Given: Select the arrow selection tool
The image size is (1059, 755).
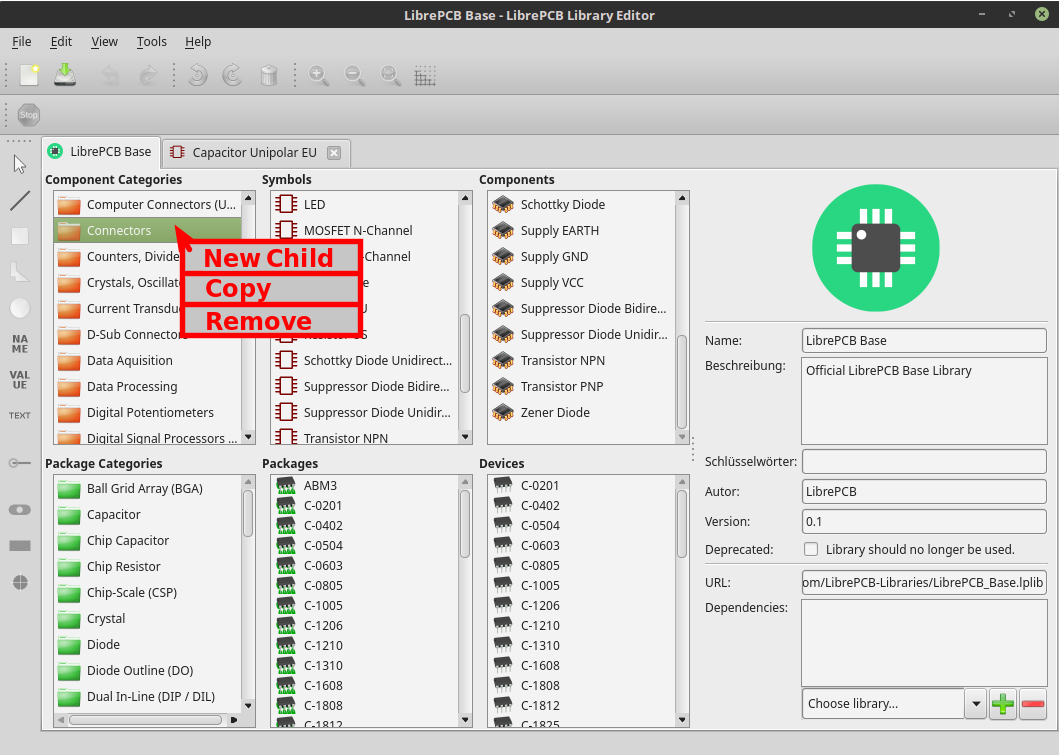Looking at the screenshot, I should (x=18, y=163).
